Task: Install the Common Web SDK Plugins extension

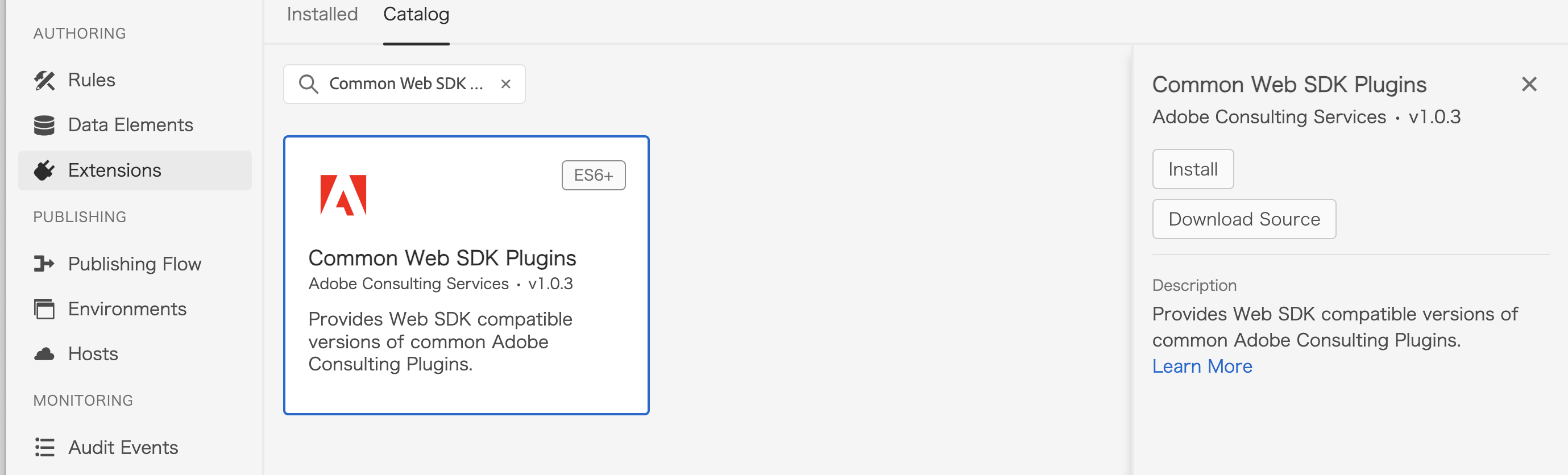Action: coord(1192,169)
